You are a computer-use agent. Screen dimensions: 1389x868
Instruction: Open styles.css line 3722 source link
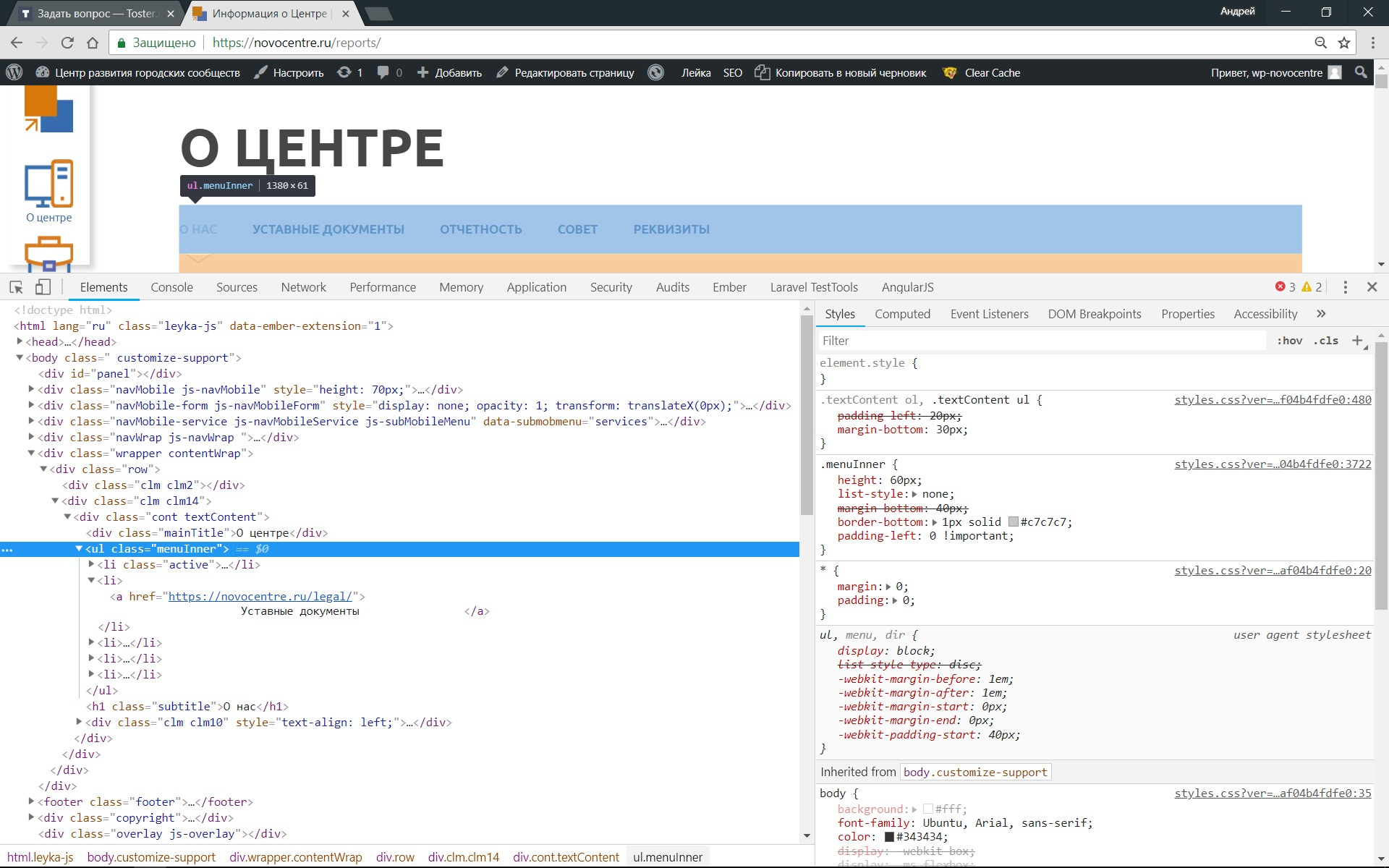[1273, 464]
